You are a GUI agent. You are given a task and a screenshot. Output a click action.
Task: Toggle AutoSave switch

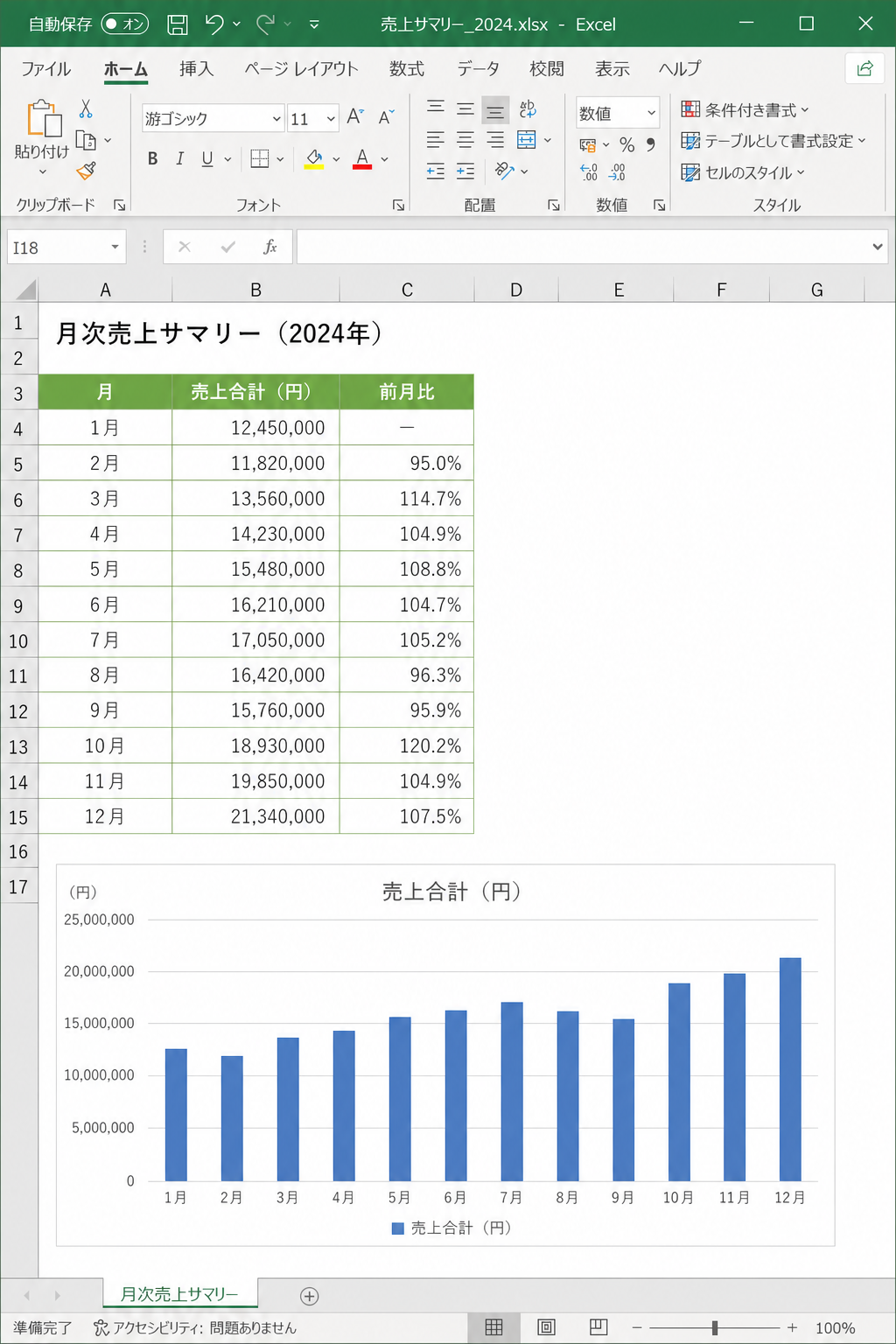pyautogui.click(x=125, y=24)
